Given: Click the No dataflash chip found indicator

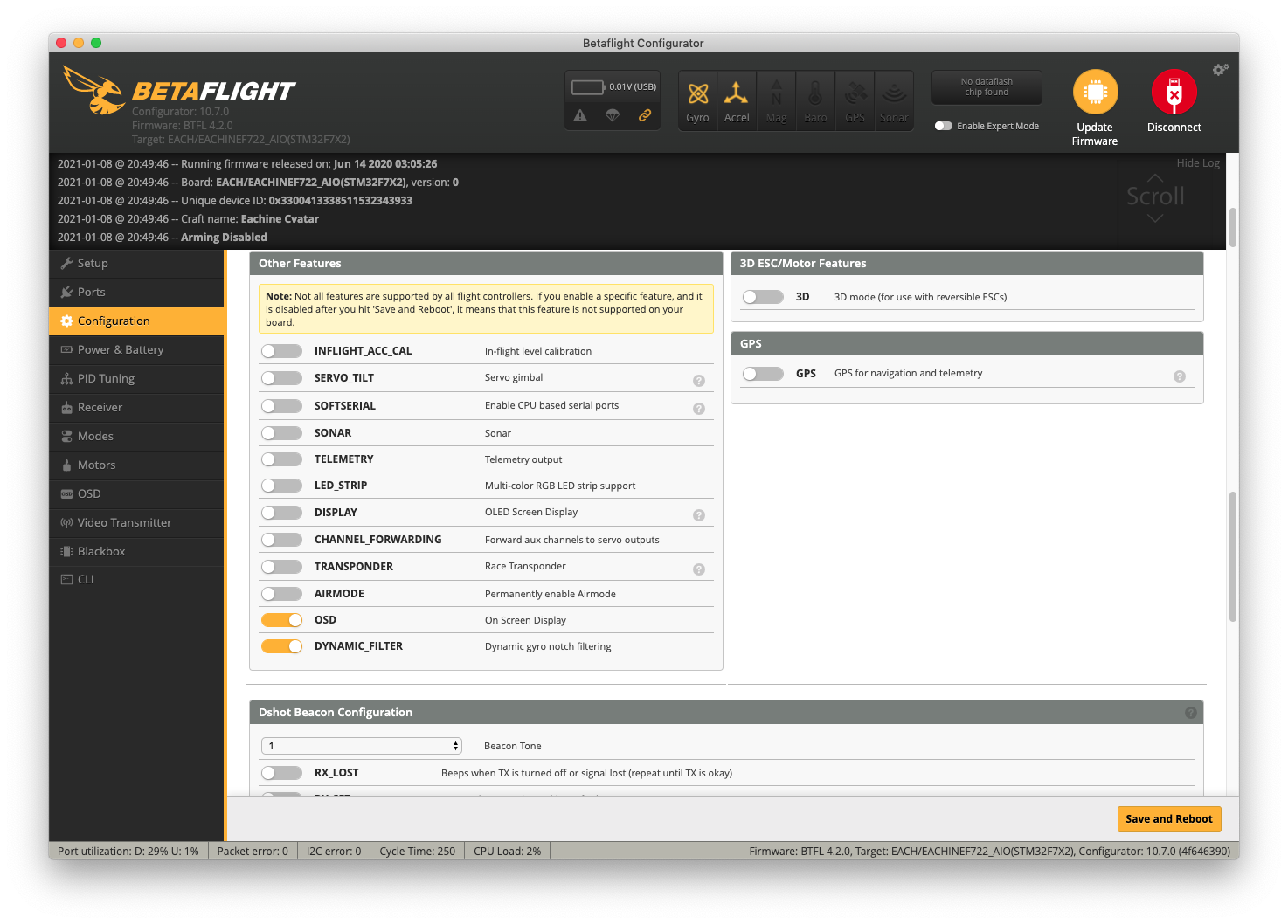Looking at the screenshot, I should click(x=987, y=87).
